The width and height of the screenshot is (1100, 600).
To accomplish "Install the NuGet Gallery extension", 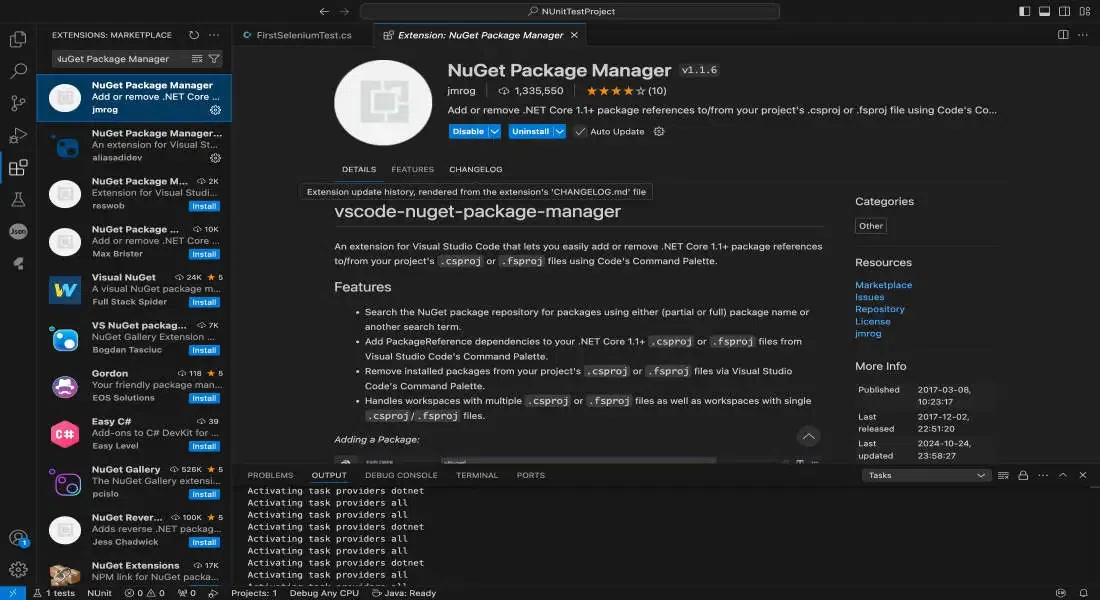I will 204,495.
